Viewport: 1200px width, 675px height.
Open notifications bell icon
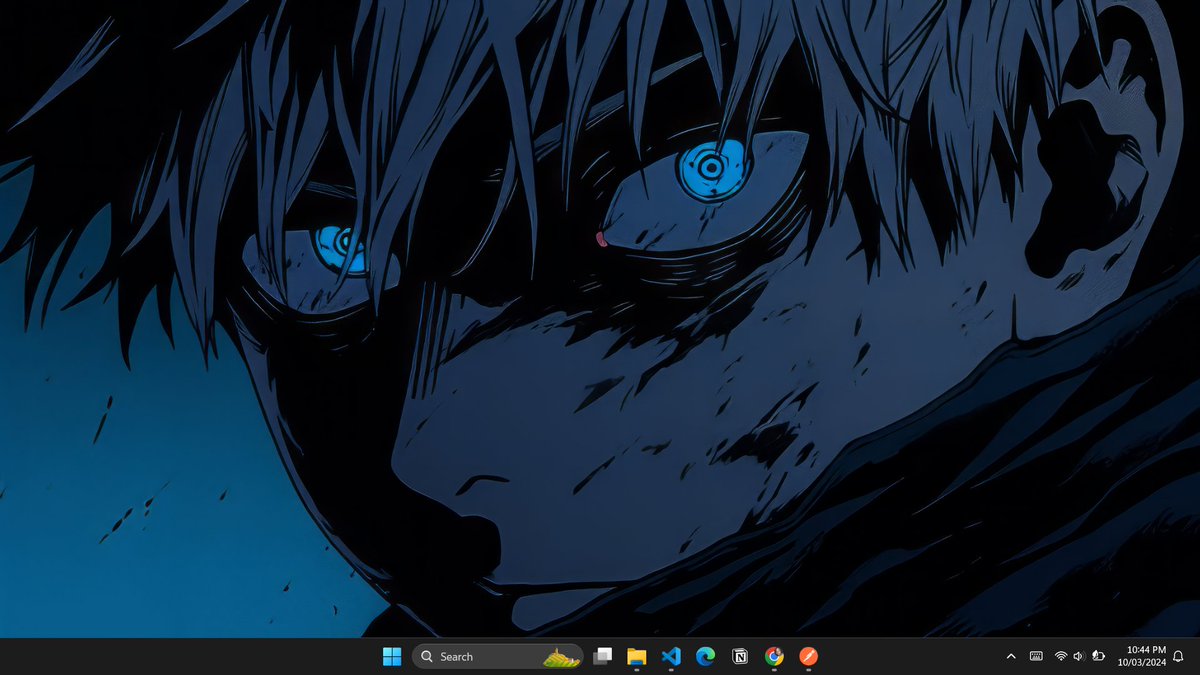(1179, 657)
